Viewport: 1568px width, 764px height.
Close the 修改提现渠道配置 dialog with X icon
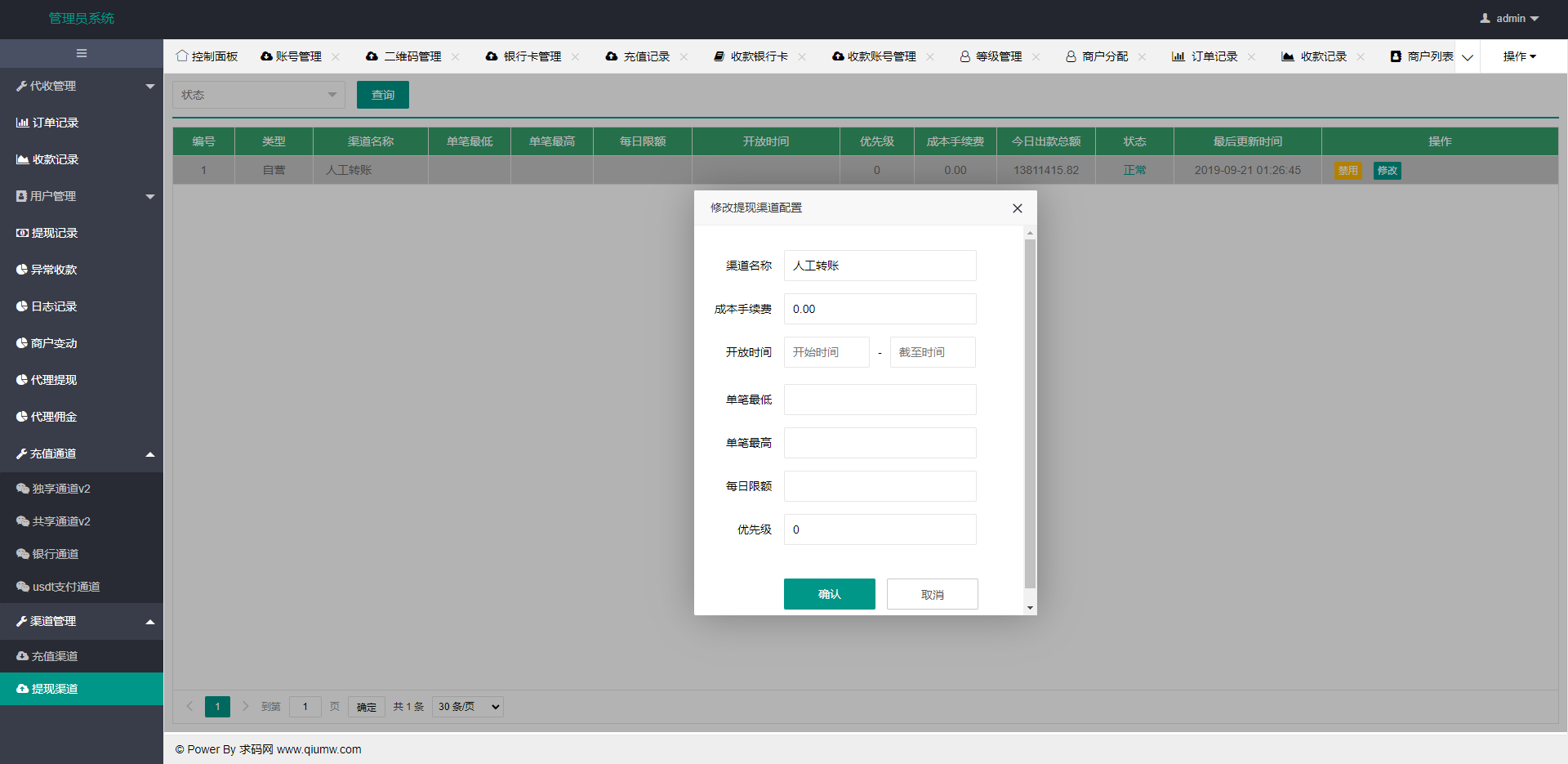tap(1017, 208)
